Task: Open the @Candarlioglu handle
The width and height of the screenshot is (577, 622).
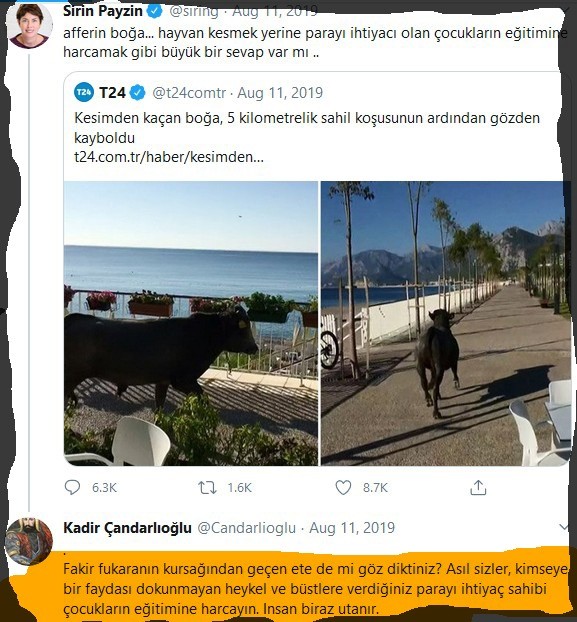Action: coord(247,528)
